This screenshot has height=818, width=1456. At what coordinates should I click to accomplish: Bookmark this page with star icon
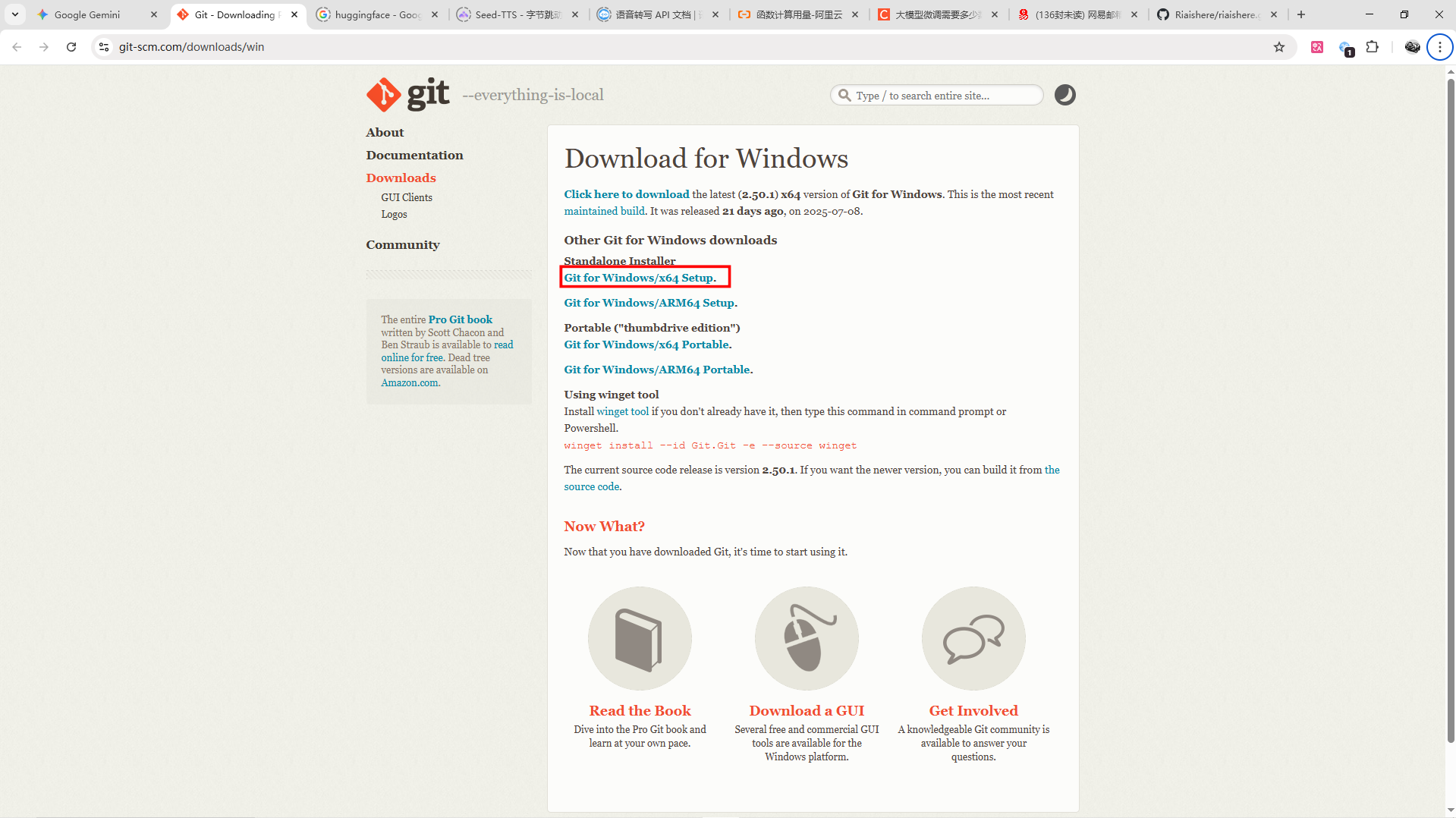click(x=1279, y=47)
